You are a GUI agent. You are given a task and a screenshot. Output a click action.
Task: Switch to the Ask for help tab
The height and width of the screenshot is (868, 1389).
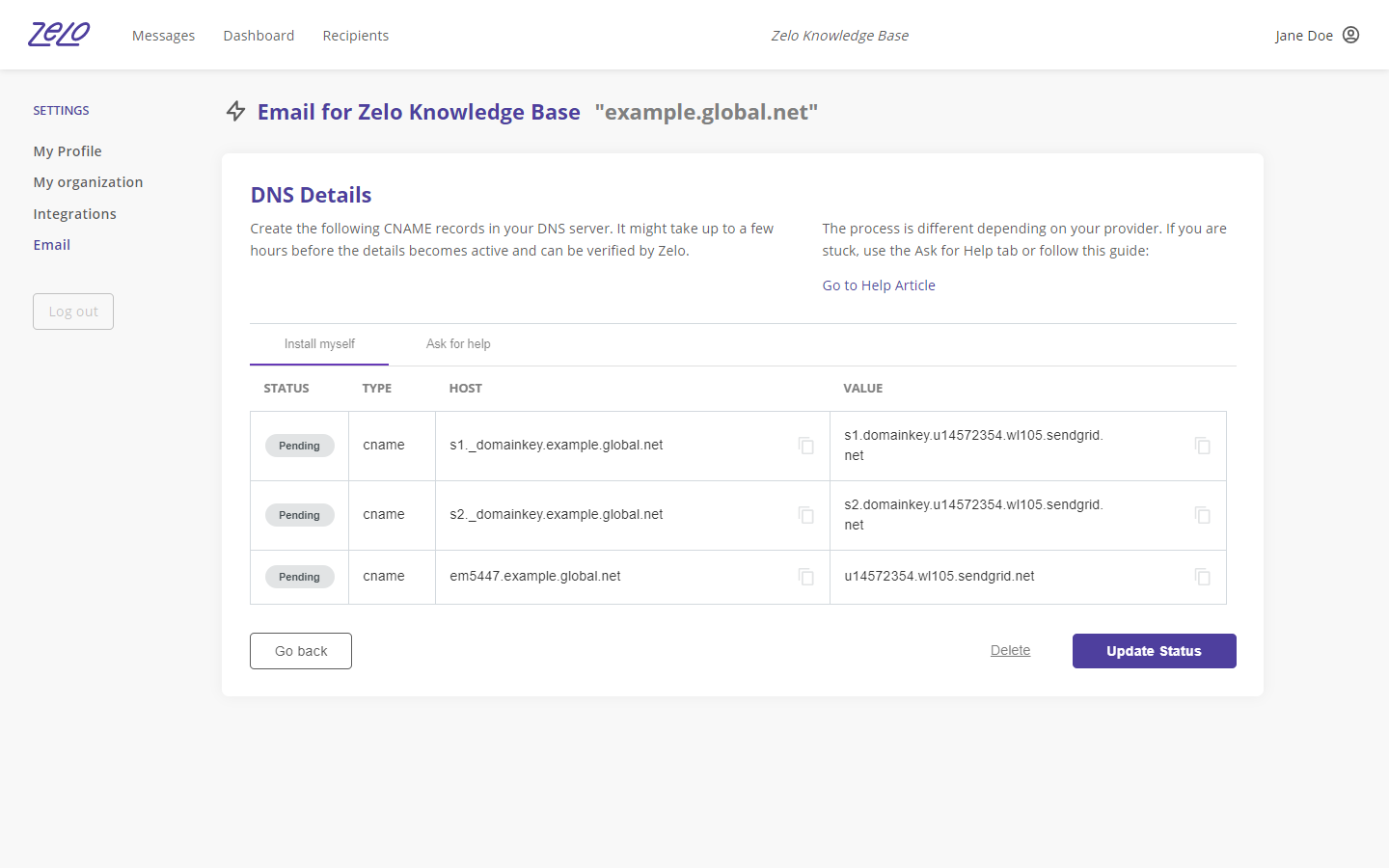pyautogui.click(x=458, y=344)
